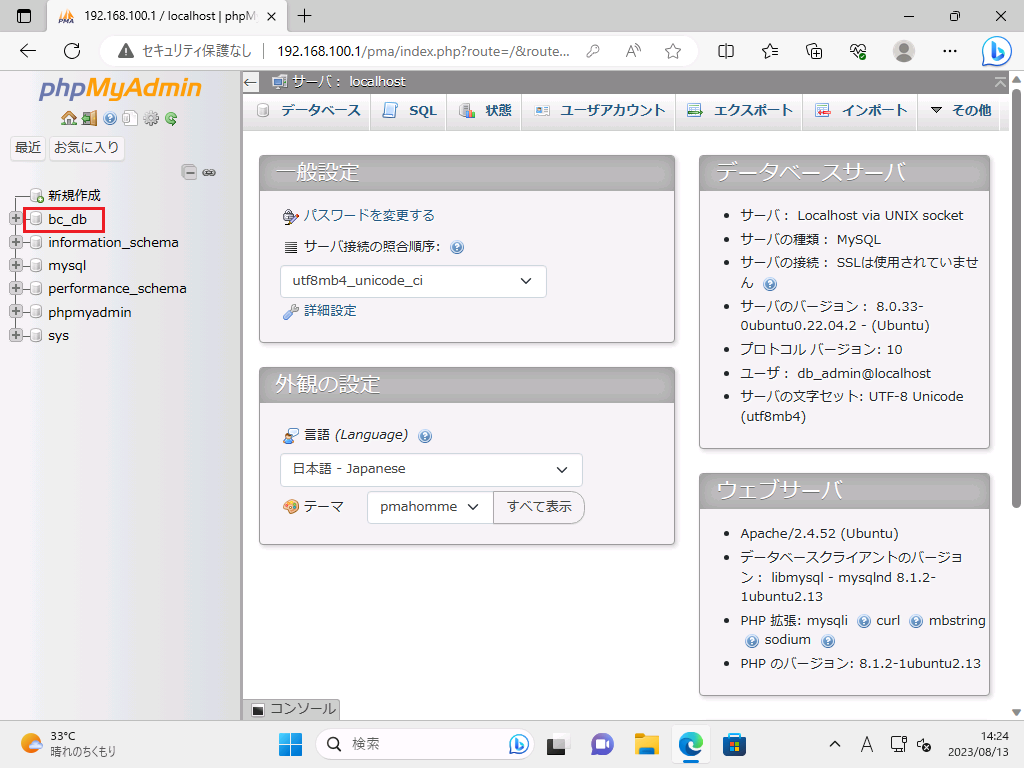Open the navigation panel settings gear
Viewport: 1024px width, 768px height.
(x=151, y=118)
